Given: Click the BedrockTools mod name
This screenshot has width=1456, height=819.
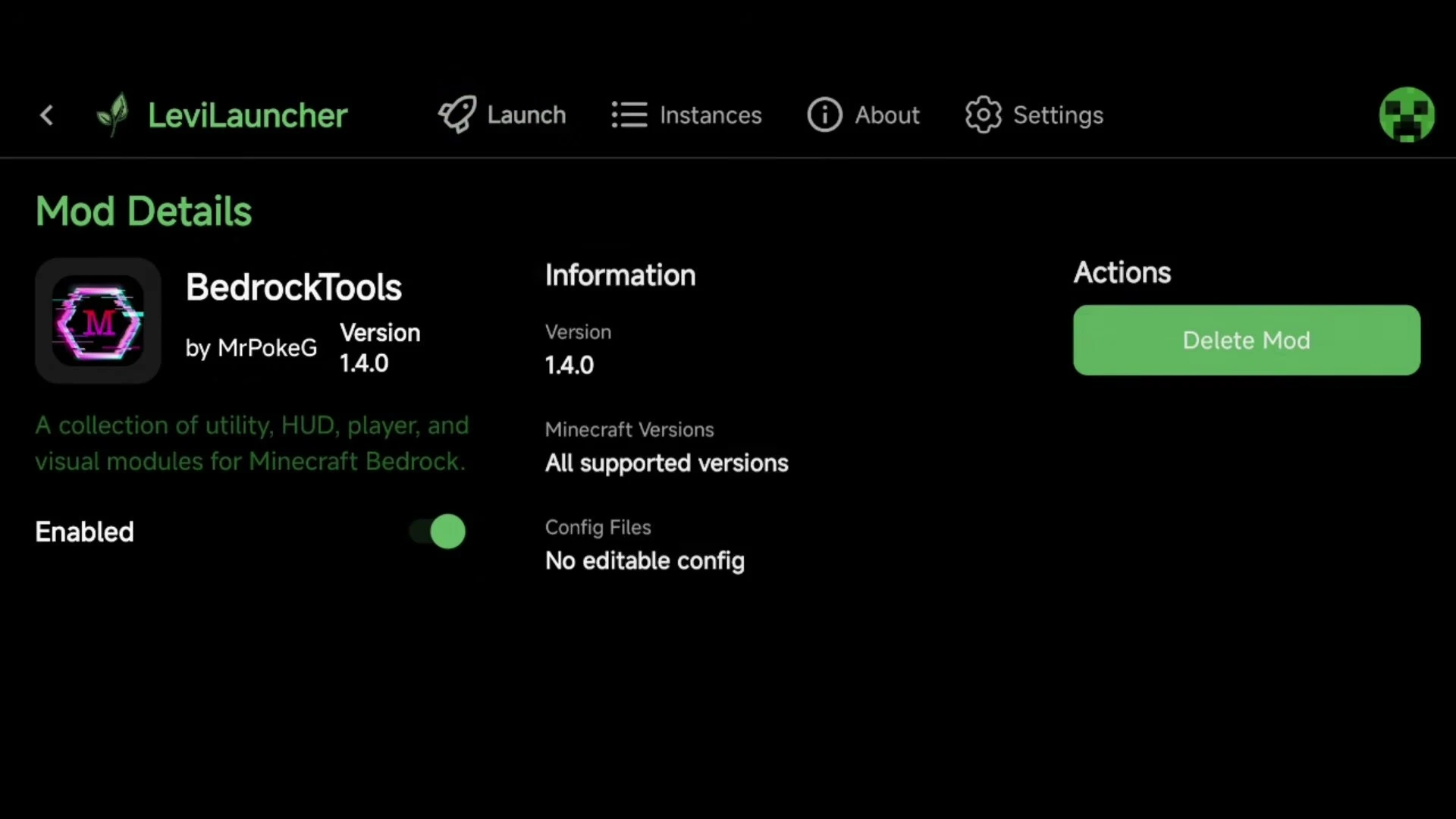Looking at the screenshot, I should pyautogui.click(x=293, y=287).
